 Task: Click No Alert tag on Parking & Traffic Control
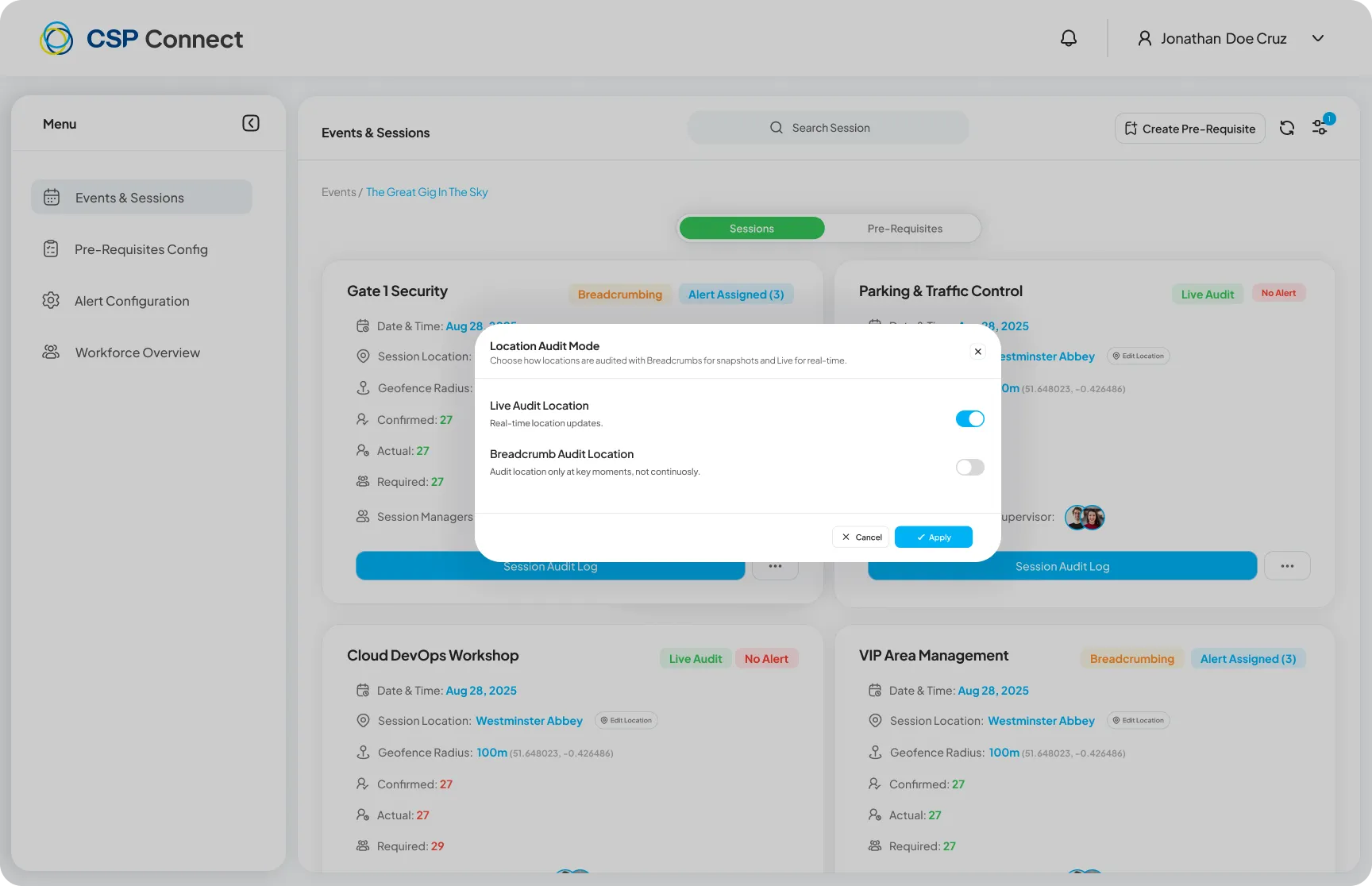pos(1278,293)
